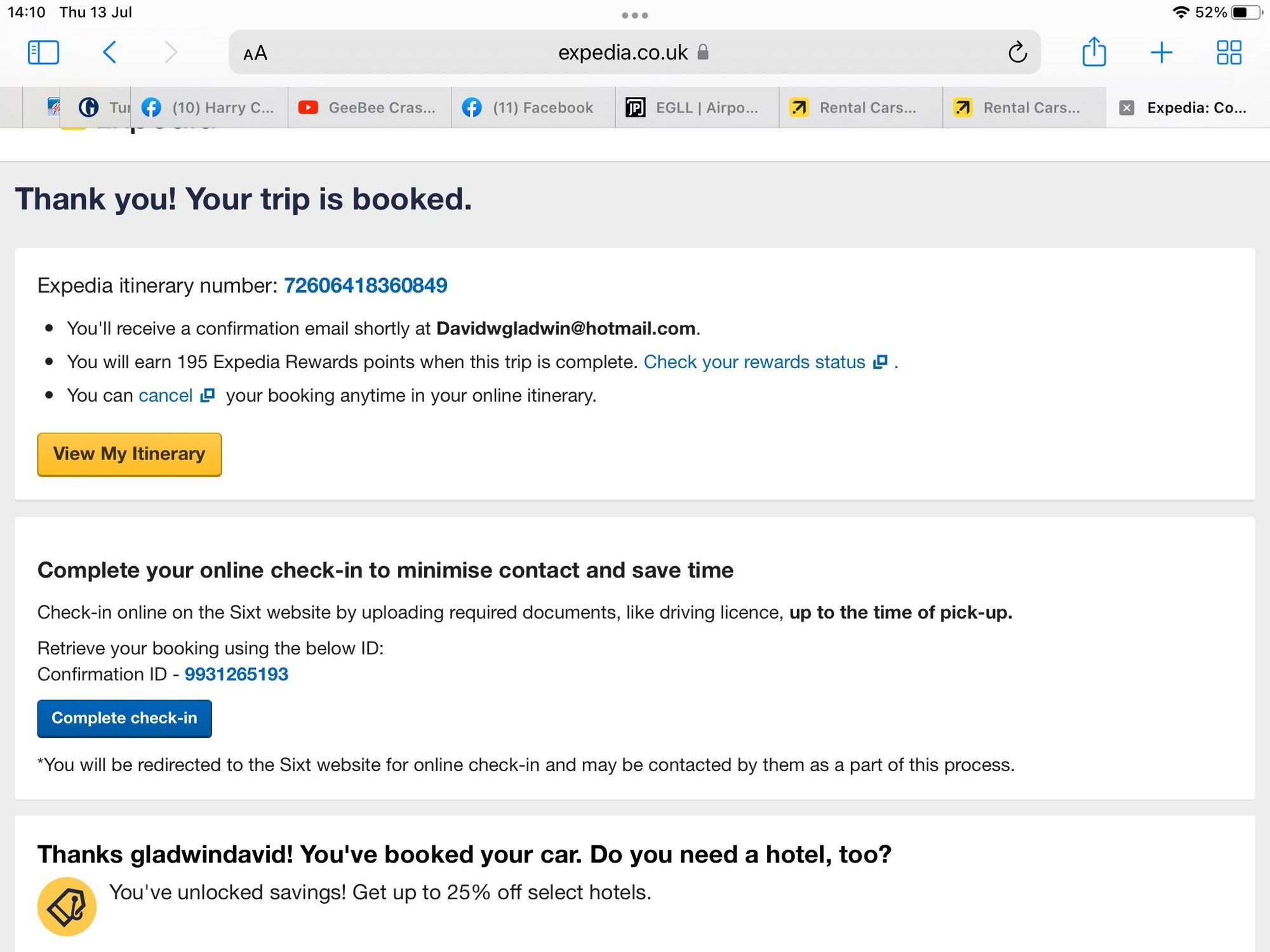Open the Share sheet
Viewport: 1270px width, 952px height.
coord(1093,52)
